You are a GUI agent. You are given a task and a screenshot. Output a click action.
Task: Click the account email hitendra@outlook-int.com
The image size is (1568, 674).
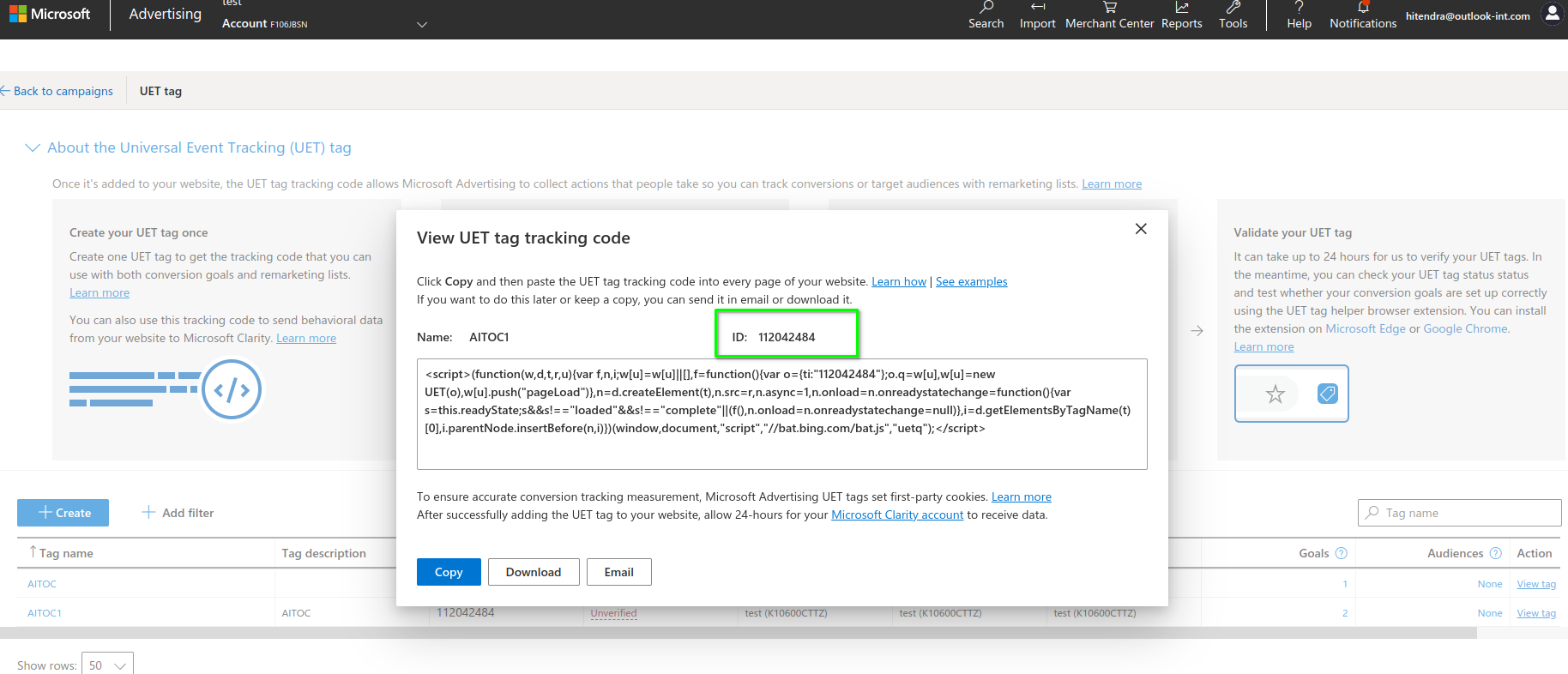pos(1468,16)
